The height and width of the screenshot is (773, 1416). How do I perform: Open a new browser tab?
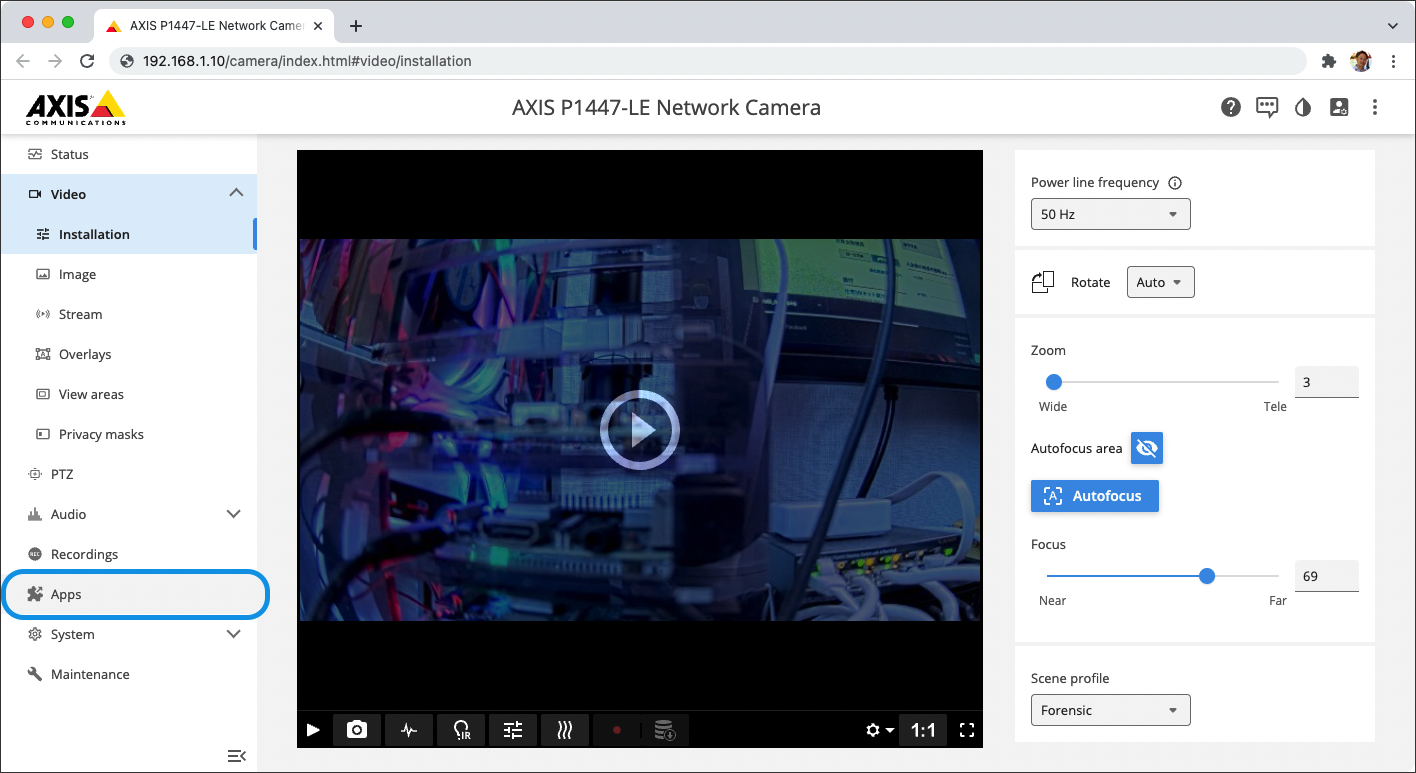[x=355, y=26]
